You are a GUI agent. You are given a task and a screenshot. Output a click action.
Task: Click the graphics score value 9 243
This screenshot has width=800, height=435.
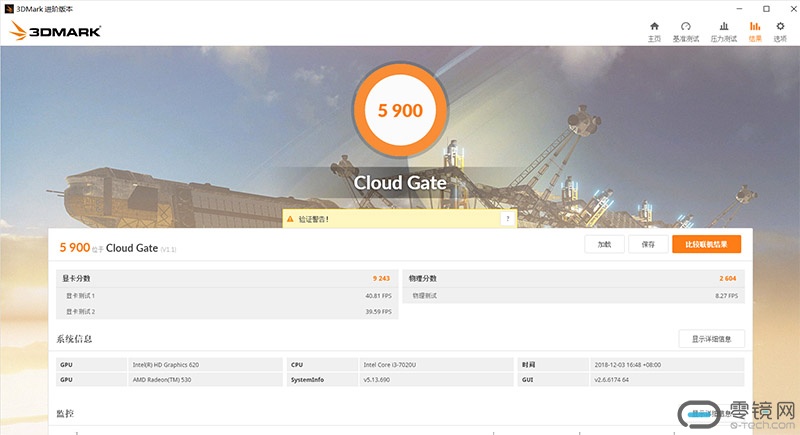[x=381, y=278]
